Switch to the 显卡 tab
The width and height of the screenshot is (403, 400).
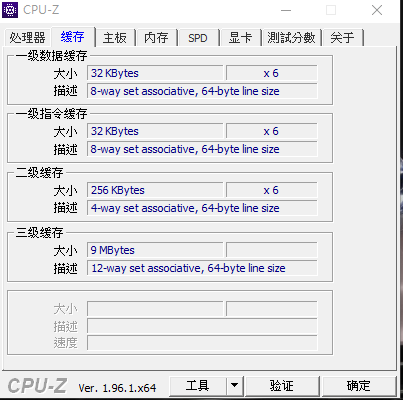[240, 37]
